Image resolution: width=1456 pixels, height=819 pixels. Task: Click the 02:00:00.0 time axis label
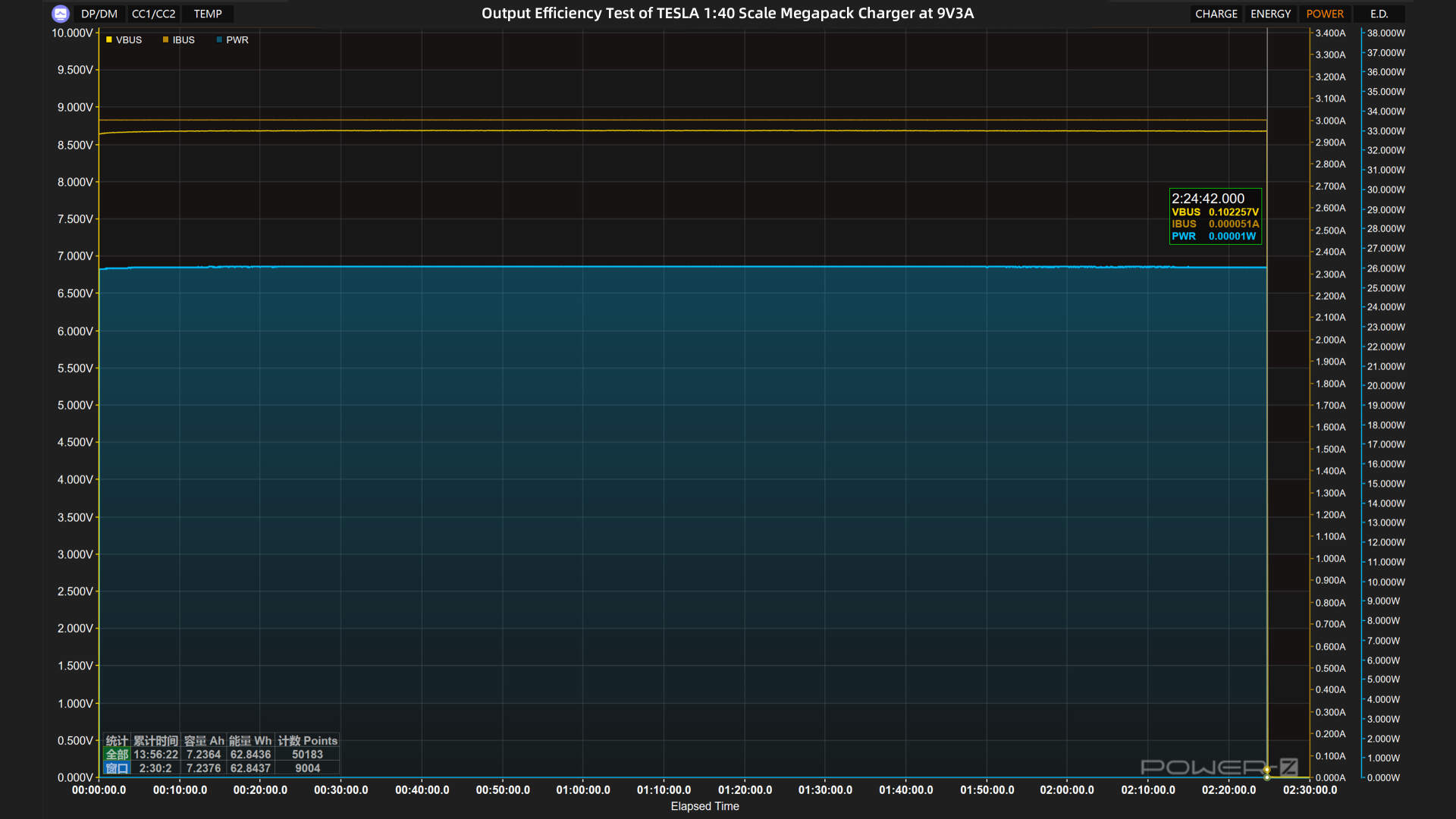1067,790
